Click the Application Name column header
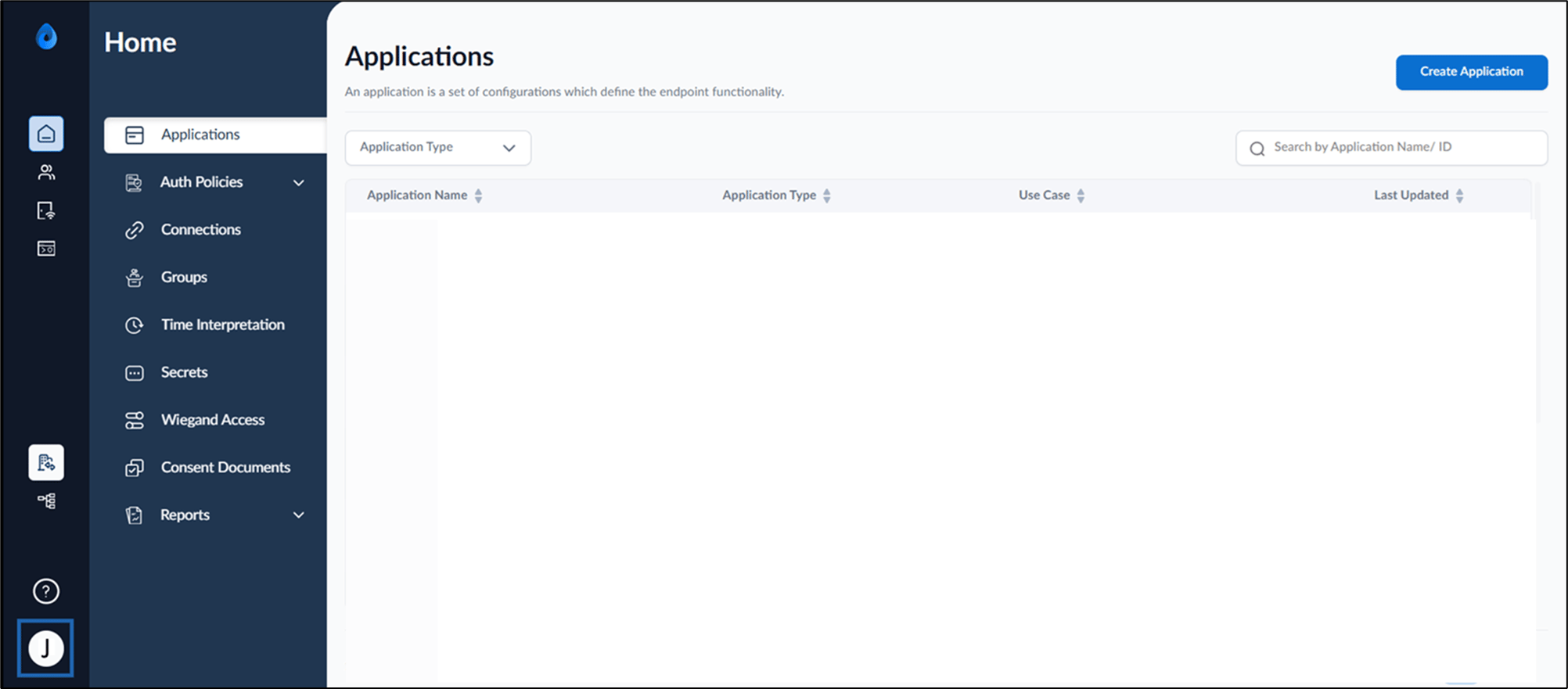The width and height of the screenshot is (1568, 689). 417,196
